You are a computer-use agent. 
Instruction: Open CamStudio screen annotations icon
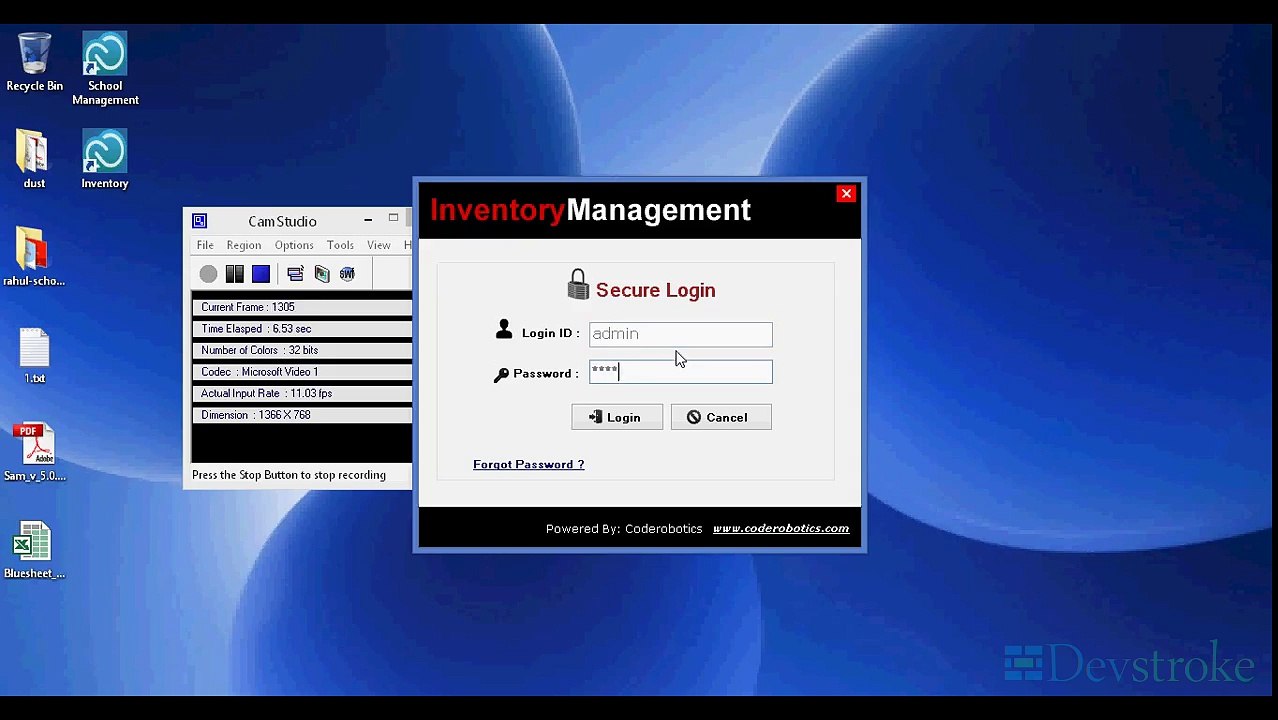coord(295,274)
